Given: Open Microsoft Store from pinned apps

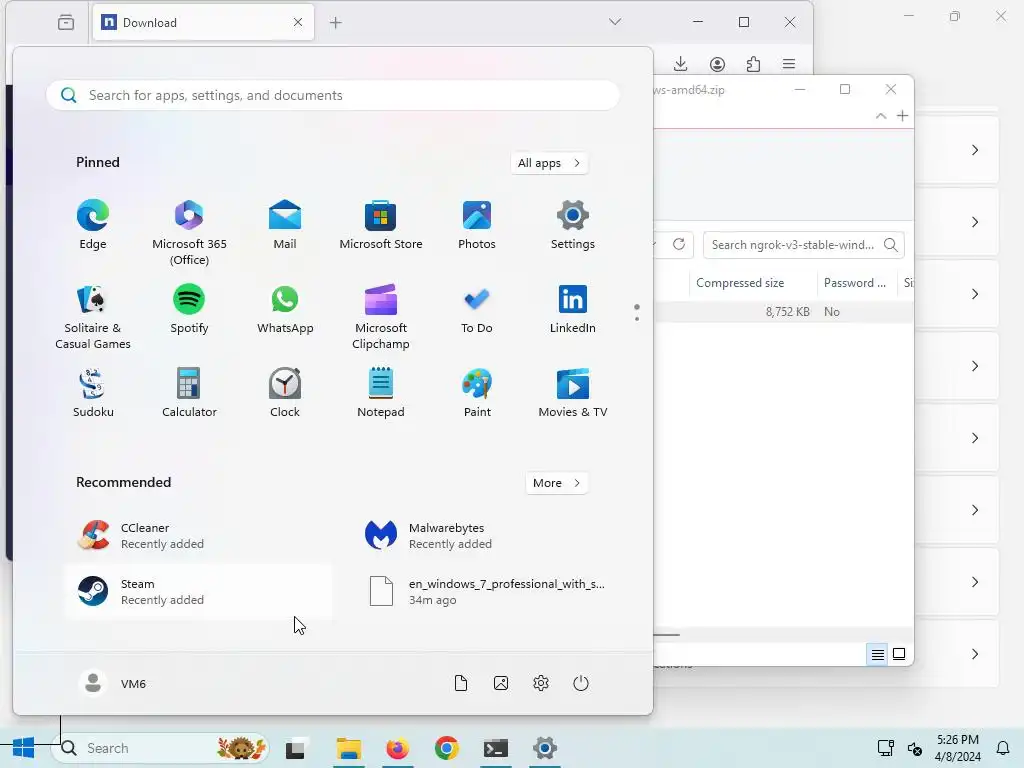Looking at the screenshot, I should coord(381,225).
